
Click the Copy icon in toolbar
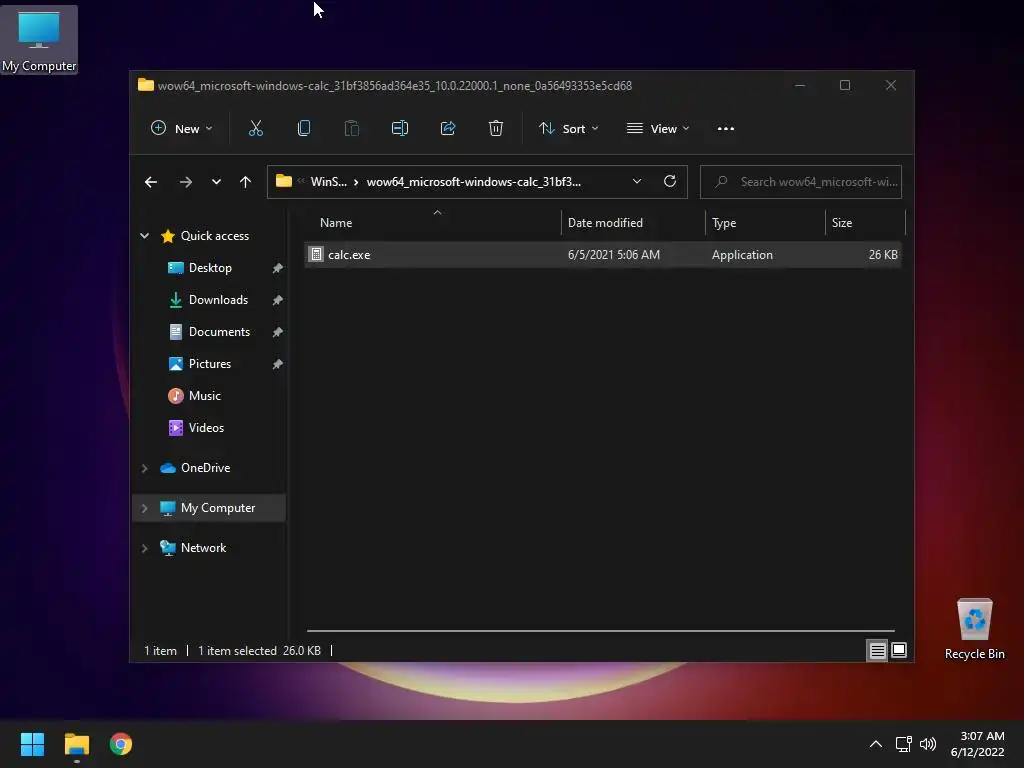click(304, 129)
